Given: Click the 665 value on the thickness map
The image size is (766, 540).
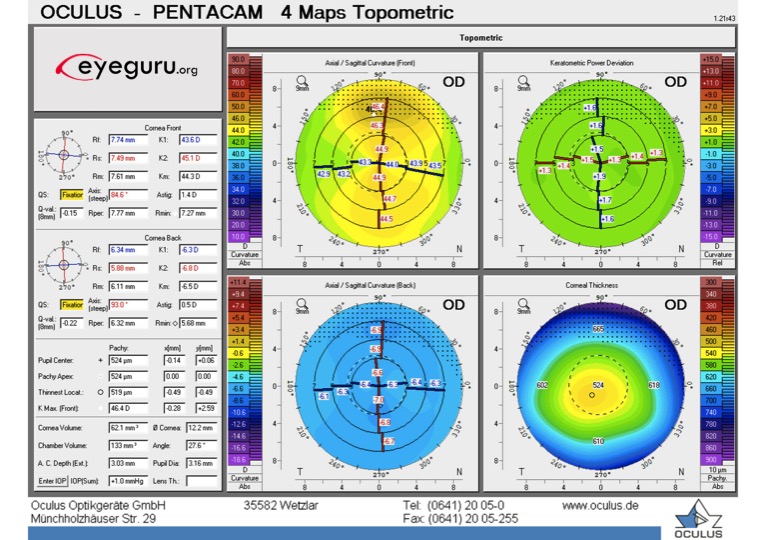Looking at the screenshot, I should 598,329.
